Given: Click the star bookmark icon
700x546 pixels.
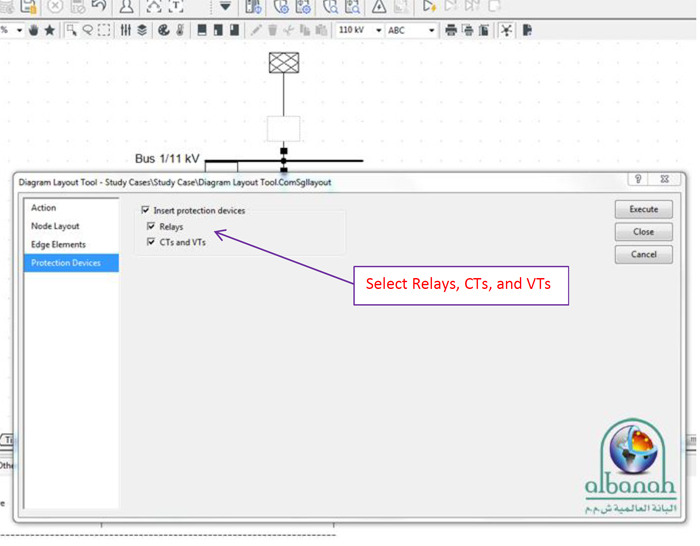Looking at the screenshot, I should pos(50,30).
